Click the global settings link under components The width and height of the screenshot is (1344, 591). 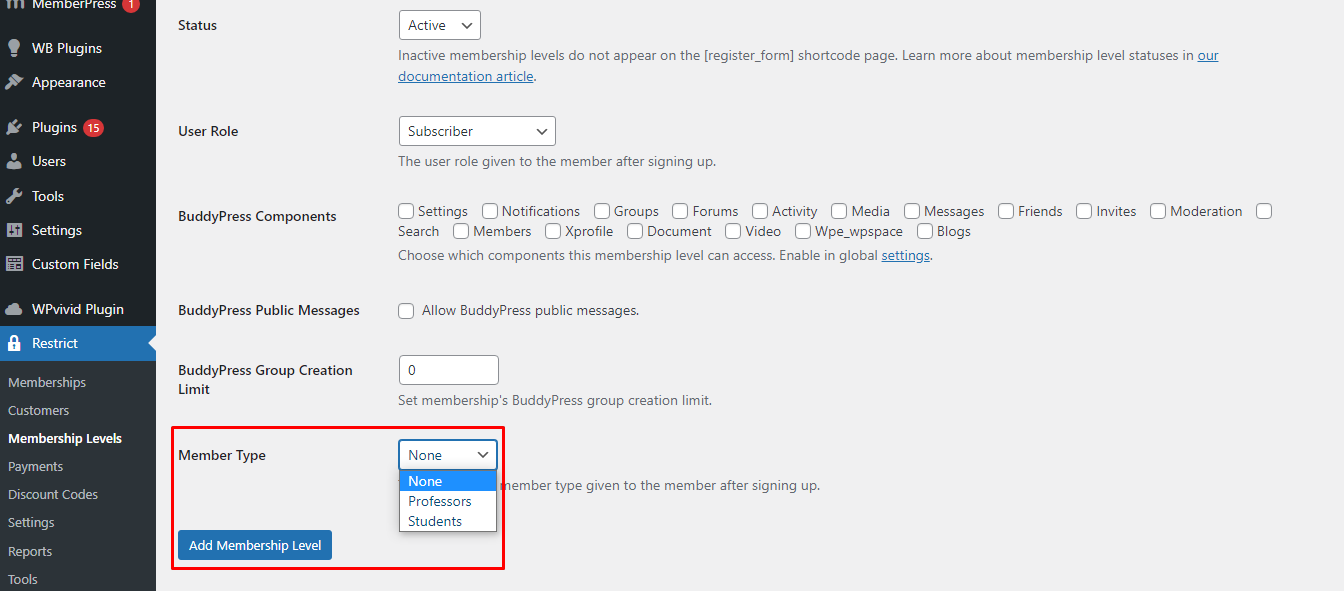[905, 255]
